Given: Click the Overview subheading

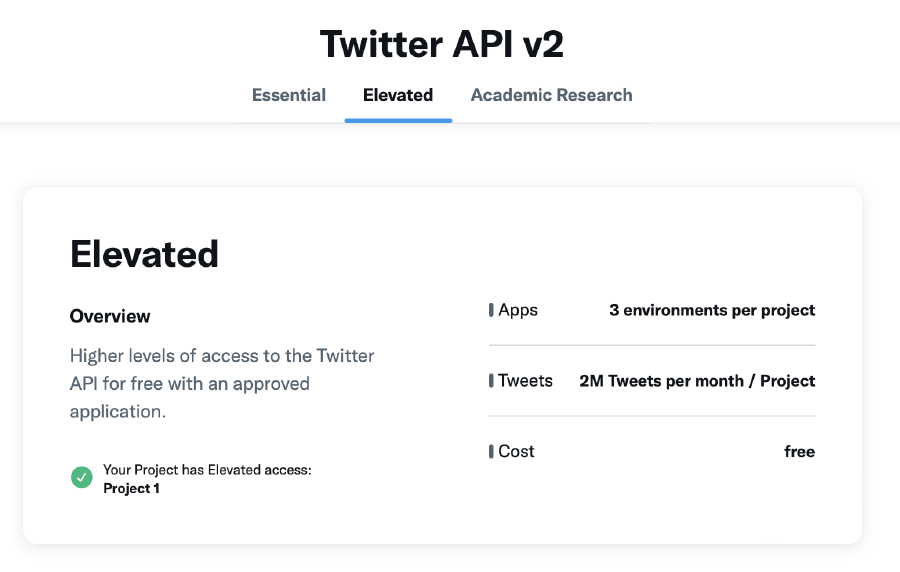Looking at the screenshot, I should 110,316.
